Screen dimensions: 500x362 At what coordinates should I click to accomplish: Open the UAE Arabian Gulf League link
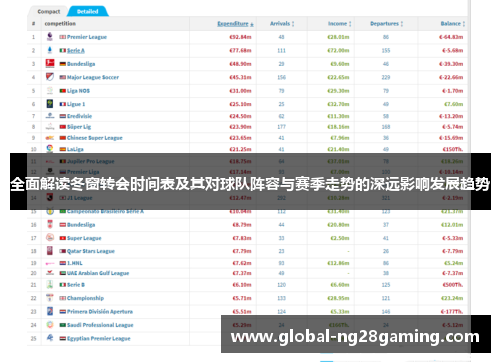coord(98,273)
